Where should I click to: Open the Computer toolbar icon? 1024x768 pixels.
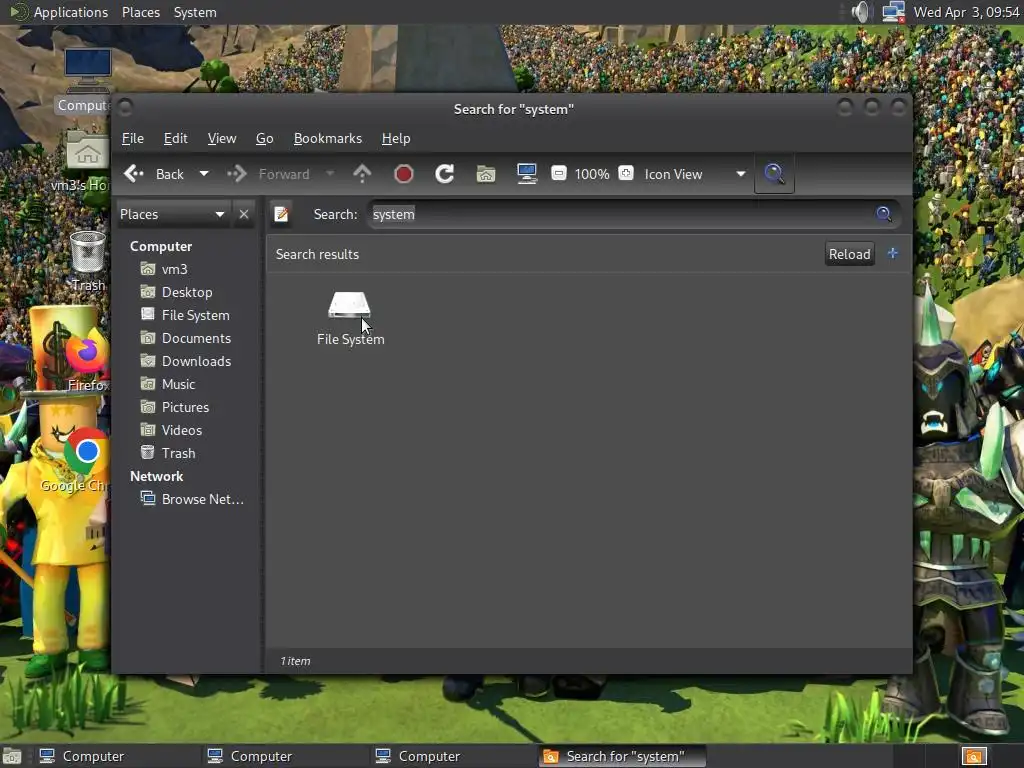point(527,174)
